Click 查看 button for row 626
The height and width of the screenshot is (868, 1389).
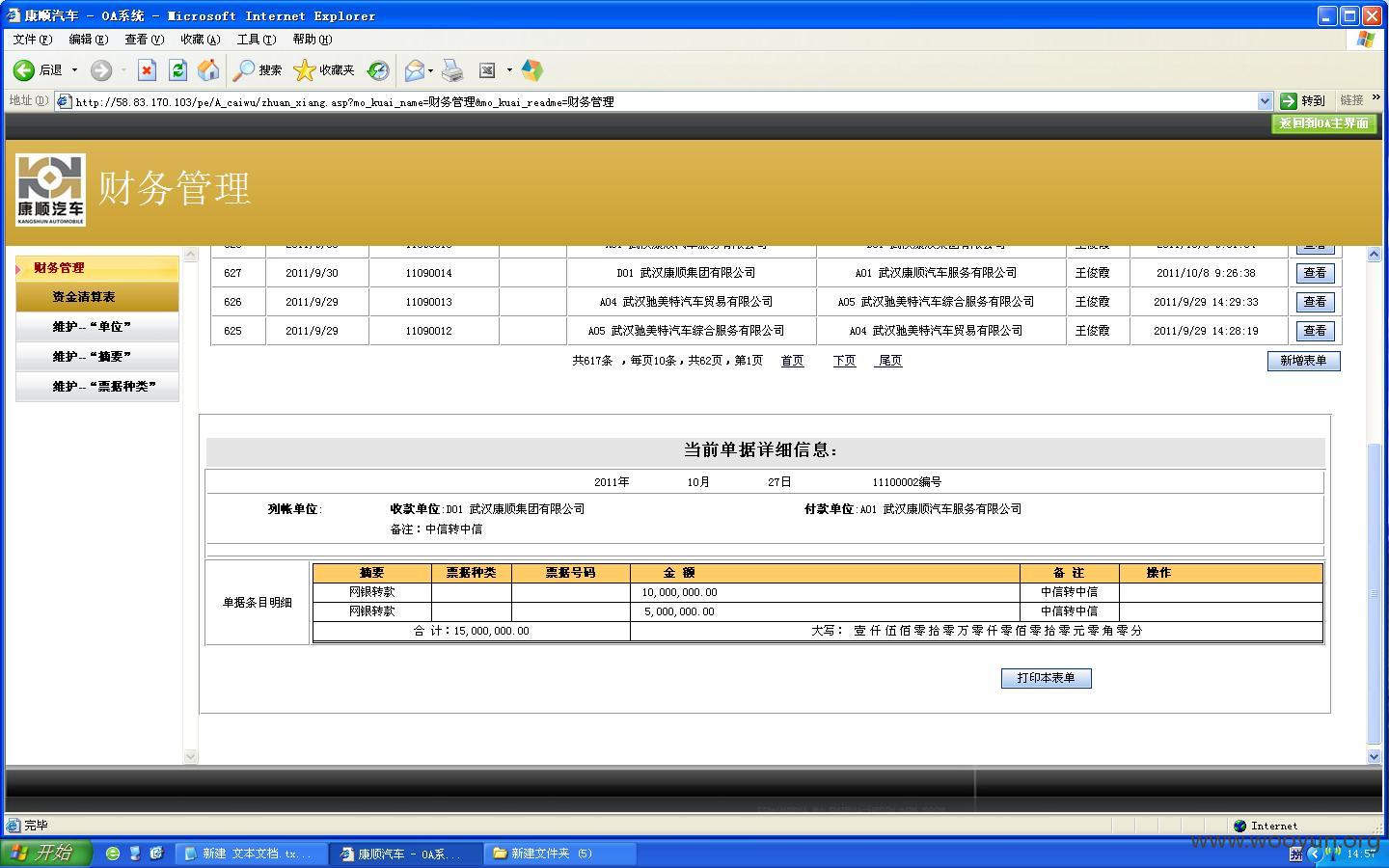pos(1315,302)
